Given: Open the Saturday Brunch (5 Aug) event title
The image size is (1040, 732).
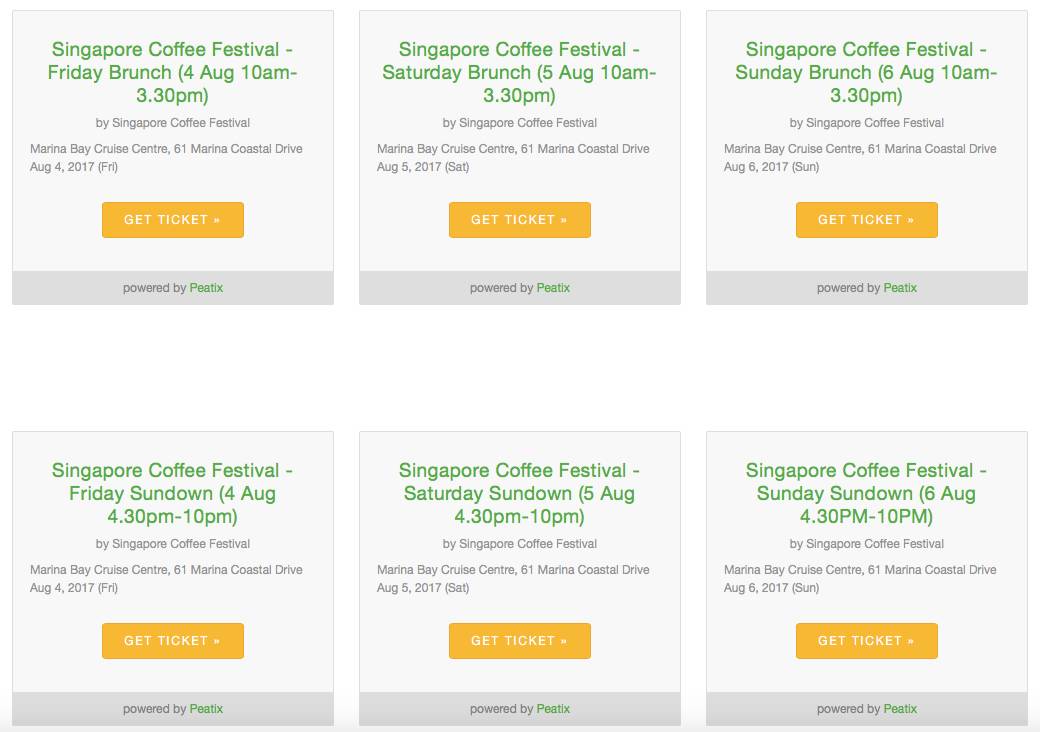Looking at the screenshot, I should point(519,73).
